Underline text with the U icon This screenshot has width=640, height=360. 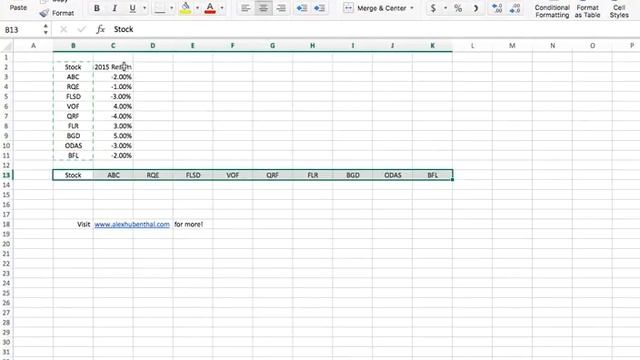click(132, 8)
